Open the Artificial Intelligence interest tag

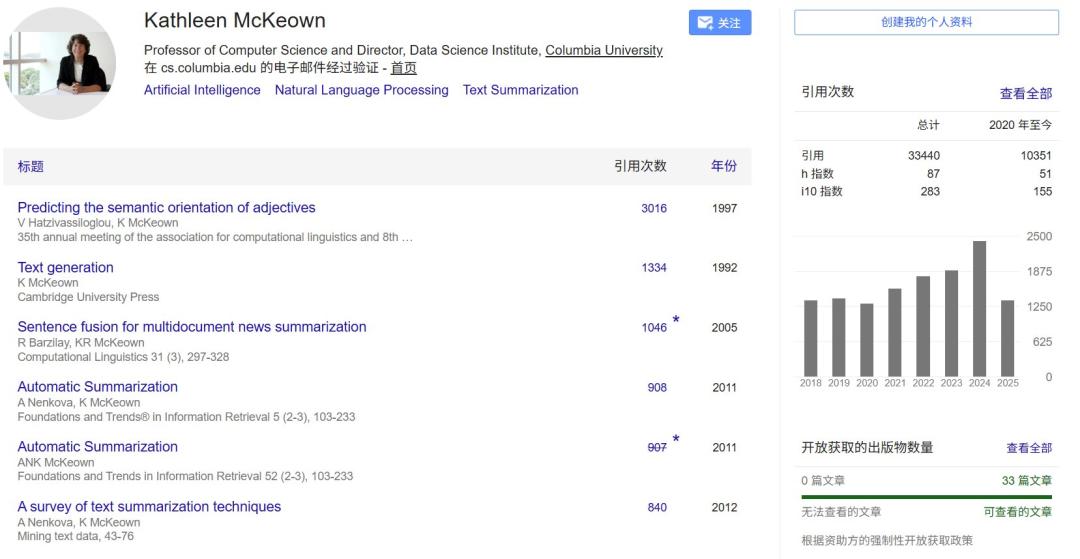pos(202,90)
